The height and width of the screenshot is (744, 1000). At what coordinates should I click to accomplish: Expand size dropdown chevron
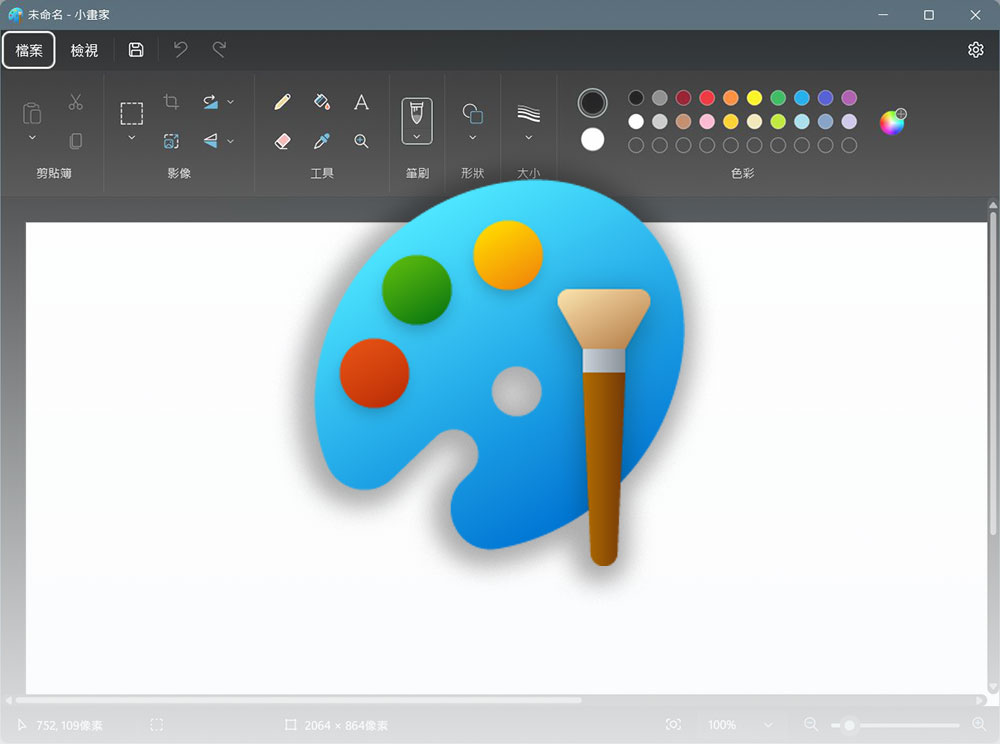pos(529,138)
